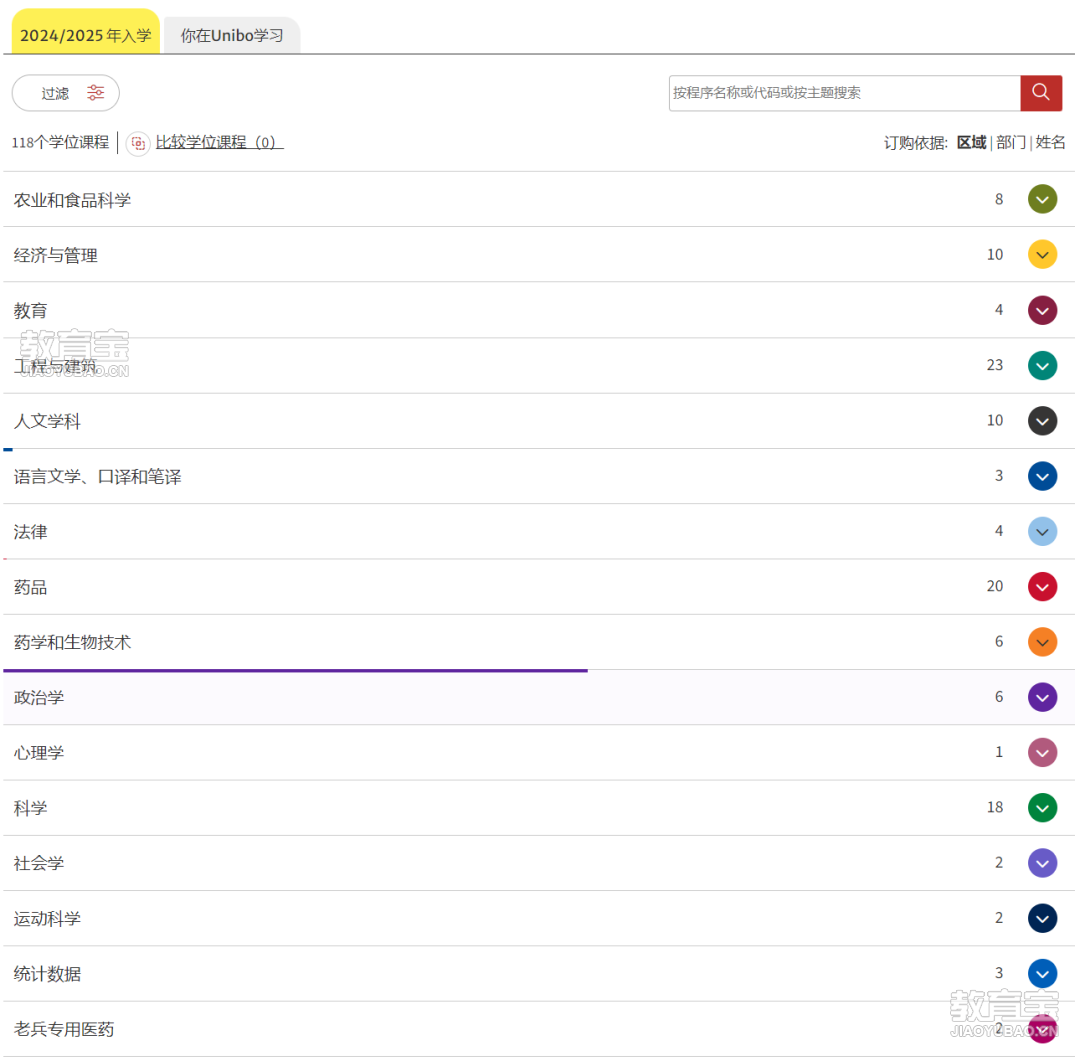
Task: Open the 统计数据 row label
Action: click(x=47, y=975)
